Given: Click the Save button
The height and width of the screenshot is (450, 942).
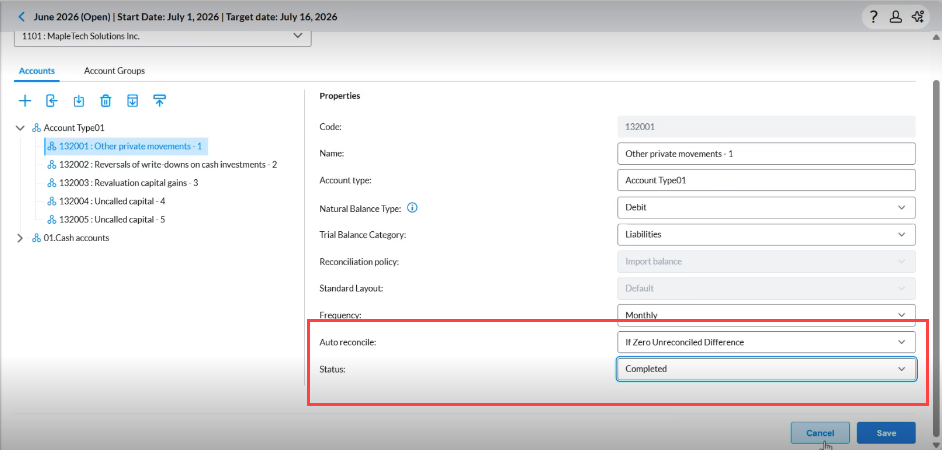Looking at the screenshot, I should pos(886,433).
